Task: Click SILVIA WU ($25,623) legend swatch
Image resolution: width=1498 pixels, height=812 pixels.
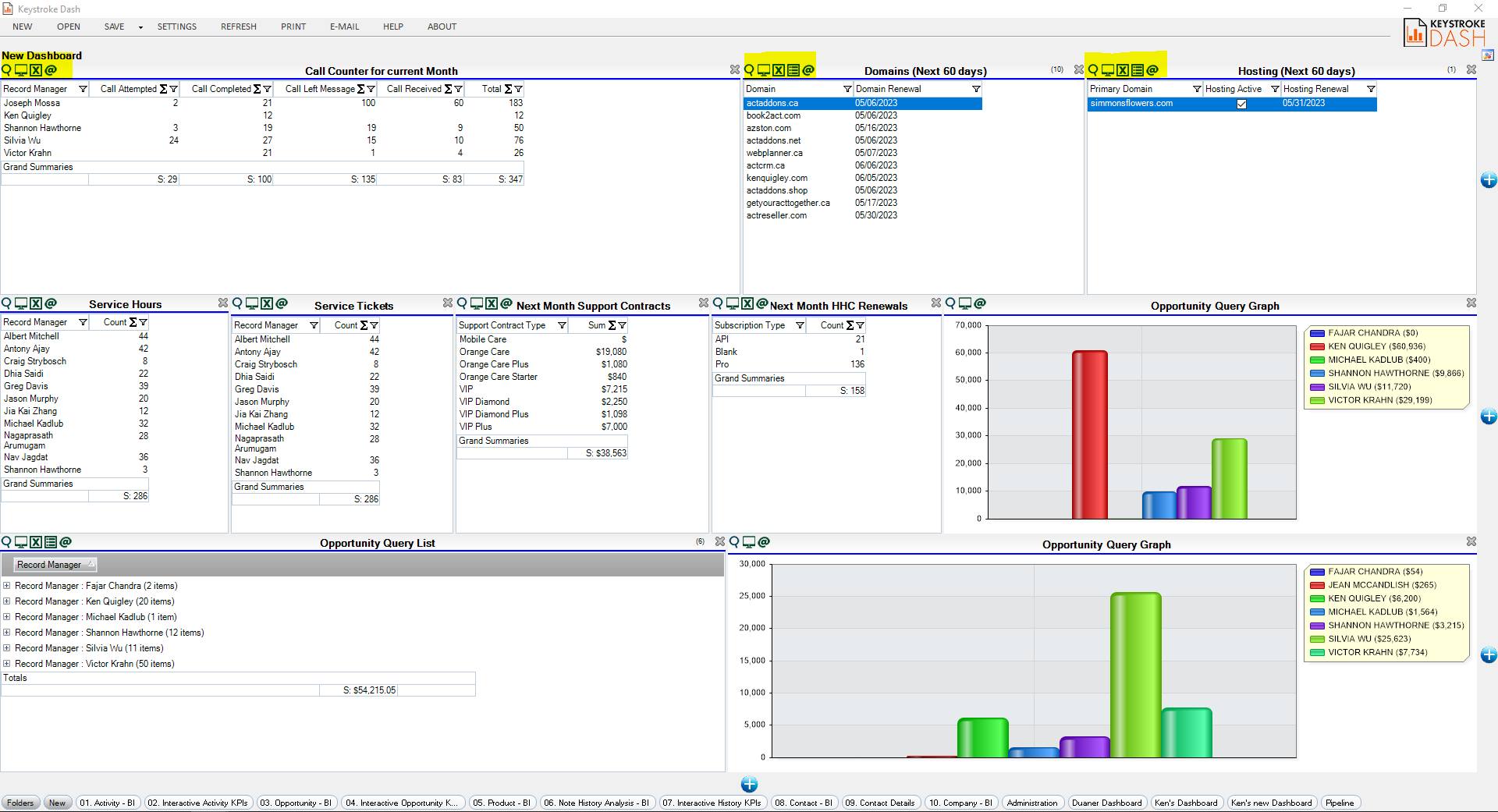Action: 1317,639
